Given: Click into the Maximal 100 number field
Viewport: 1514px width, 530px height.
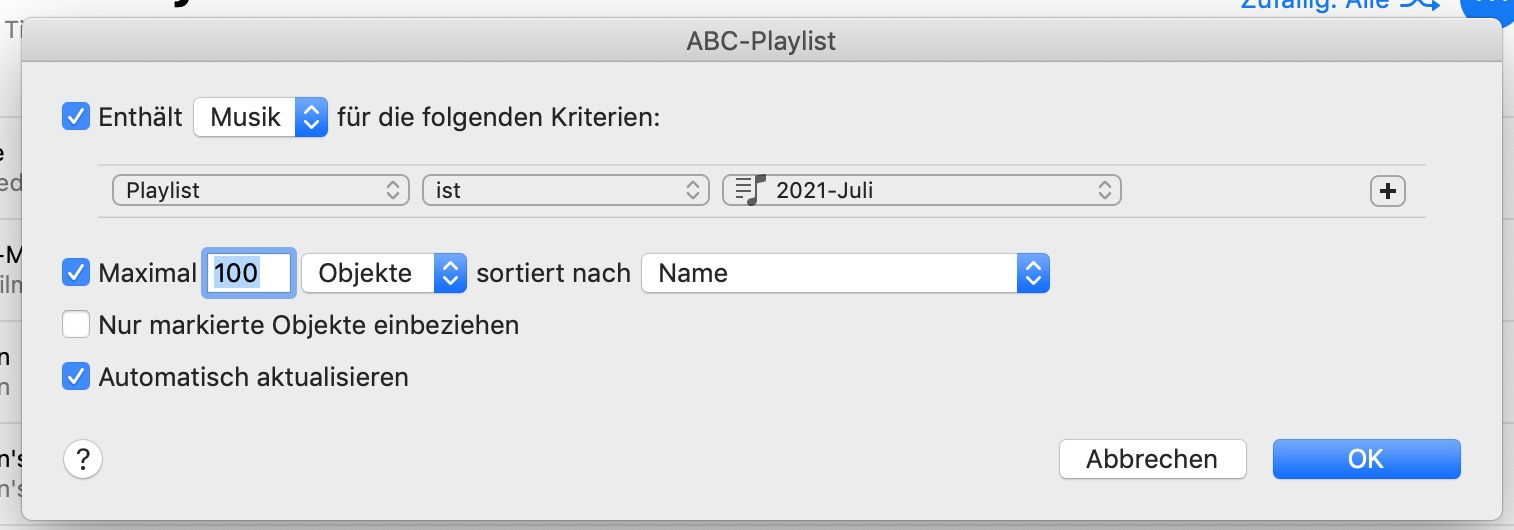Looking at the screenshot, I should click(x=248, y=273).
